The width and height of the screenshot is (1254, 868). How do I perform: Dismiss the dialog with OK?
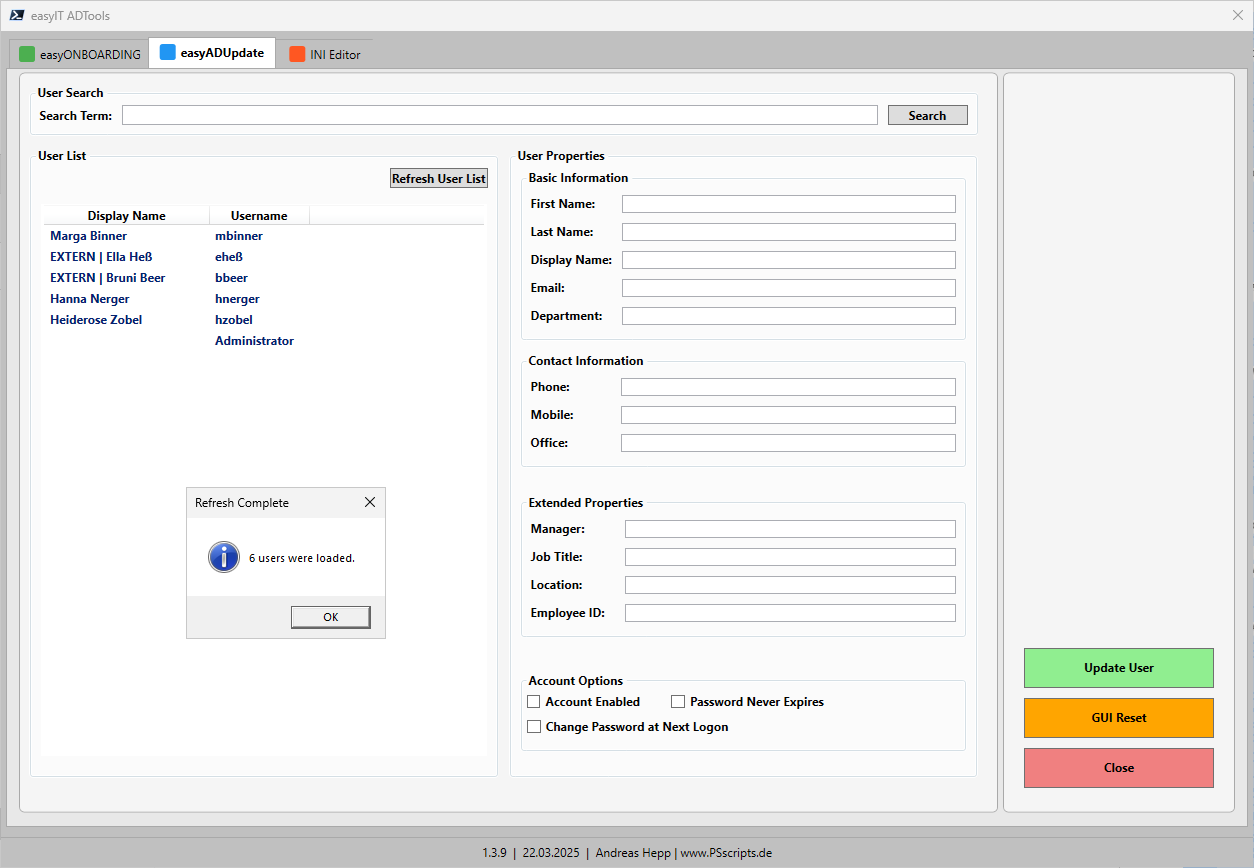click(x=330, y=616)
